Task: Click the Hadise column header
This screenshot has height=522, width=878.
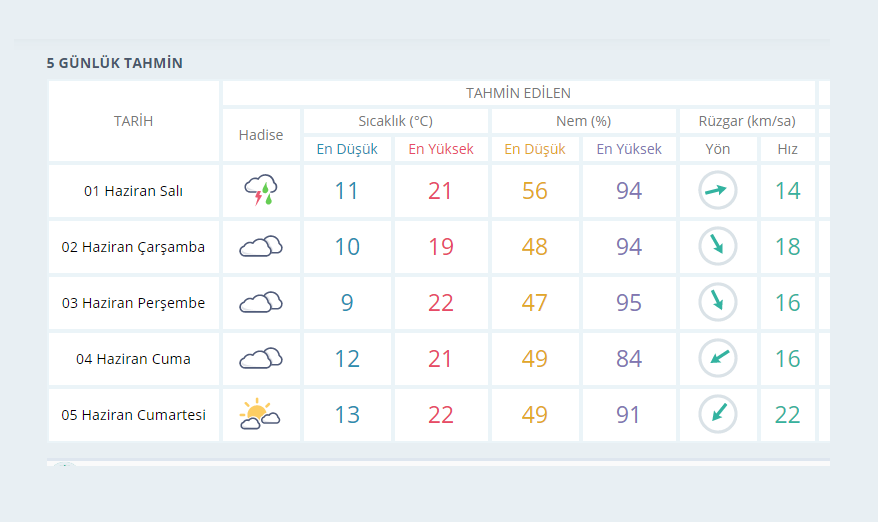Action: click(260, 135)
